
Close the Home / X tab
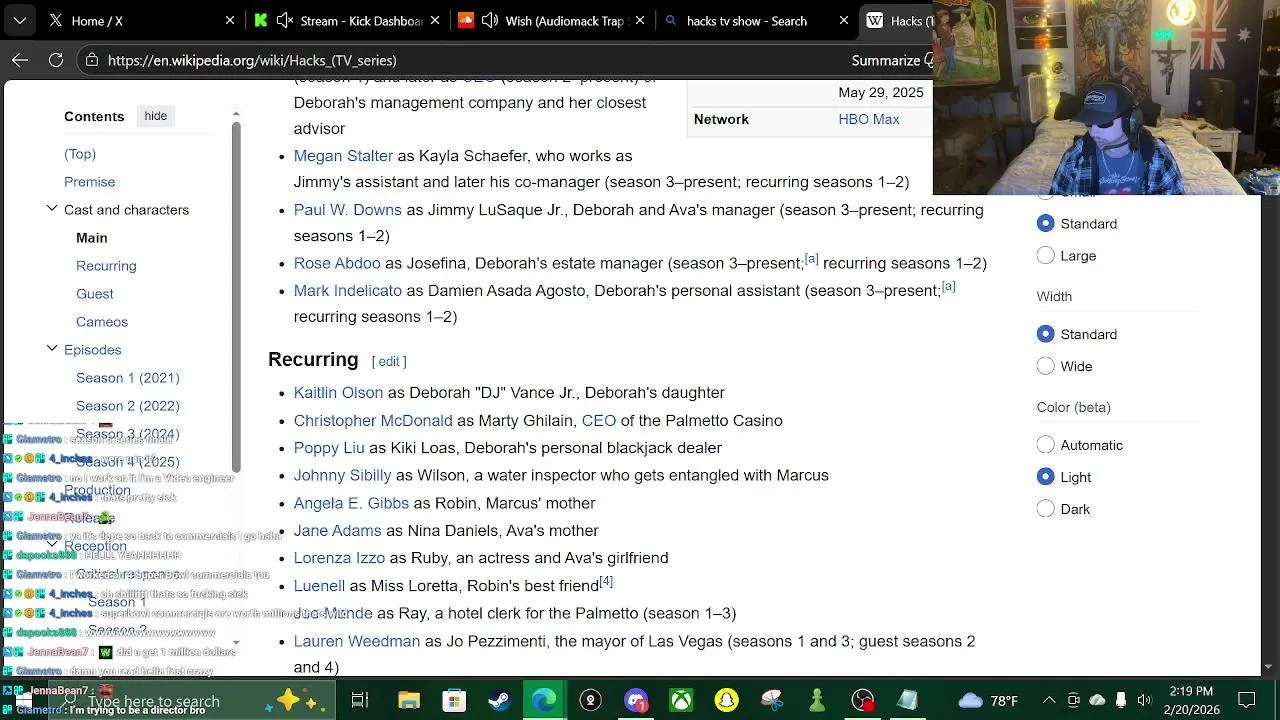pos(230,20)
